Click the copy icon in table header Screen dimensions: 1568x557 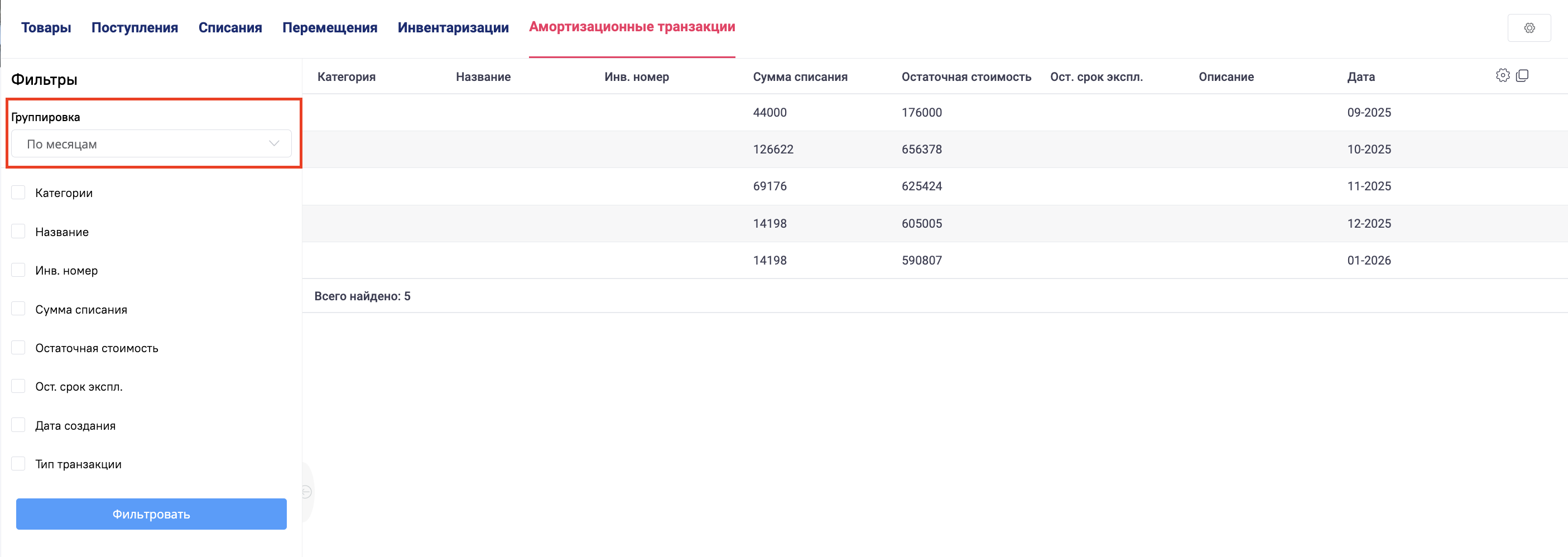(x=1522, y=75)
